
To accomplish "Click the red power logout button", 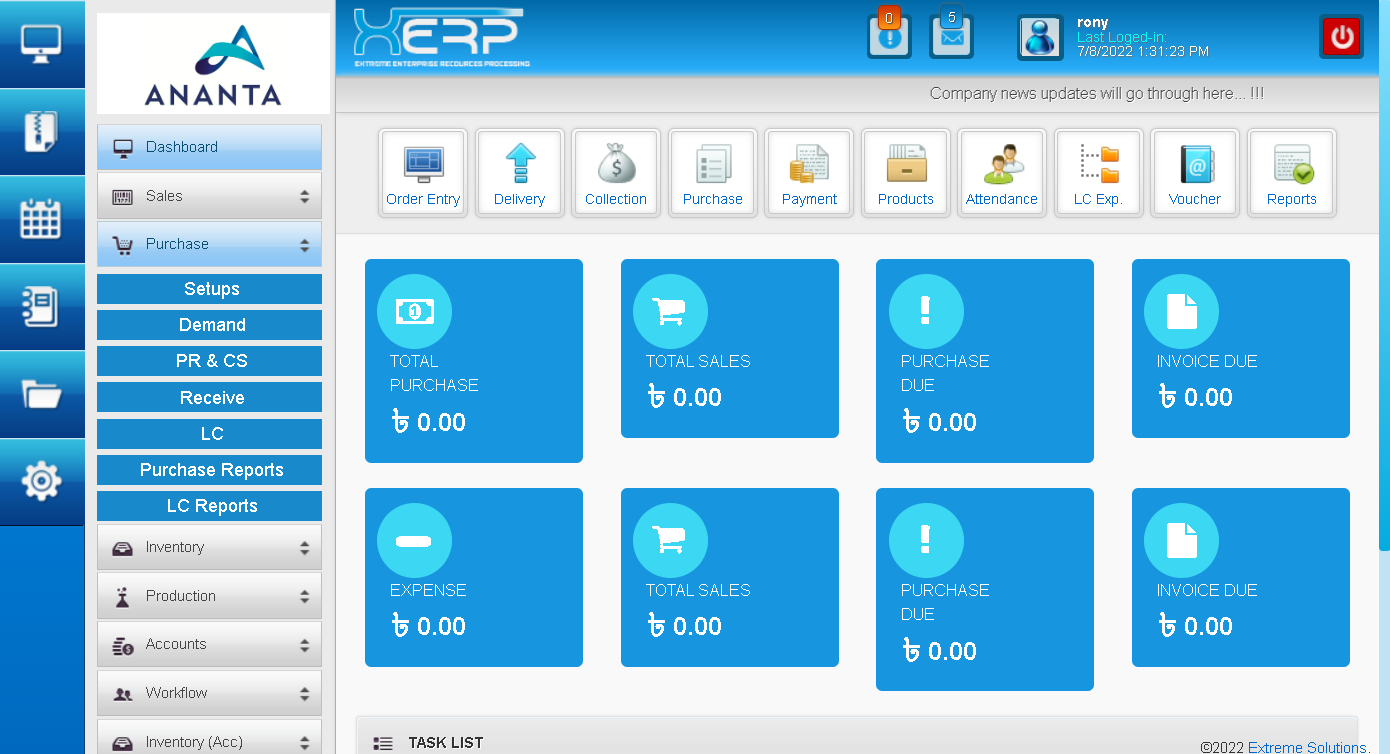I will tap(1341, 38).
